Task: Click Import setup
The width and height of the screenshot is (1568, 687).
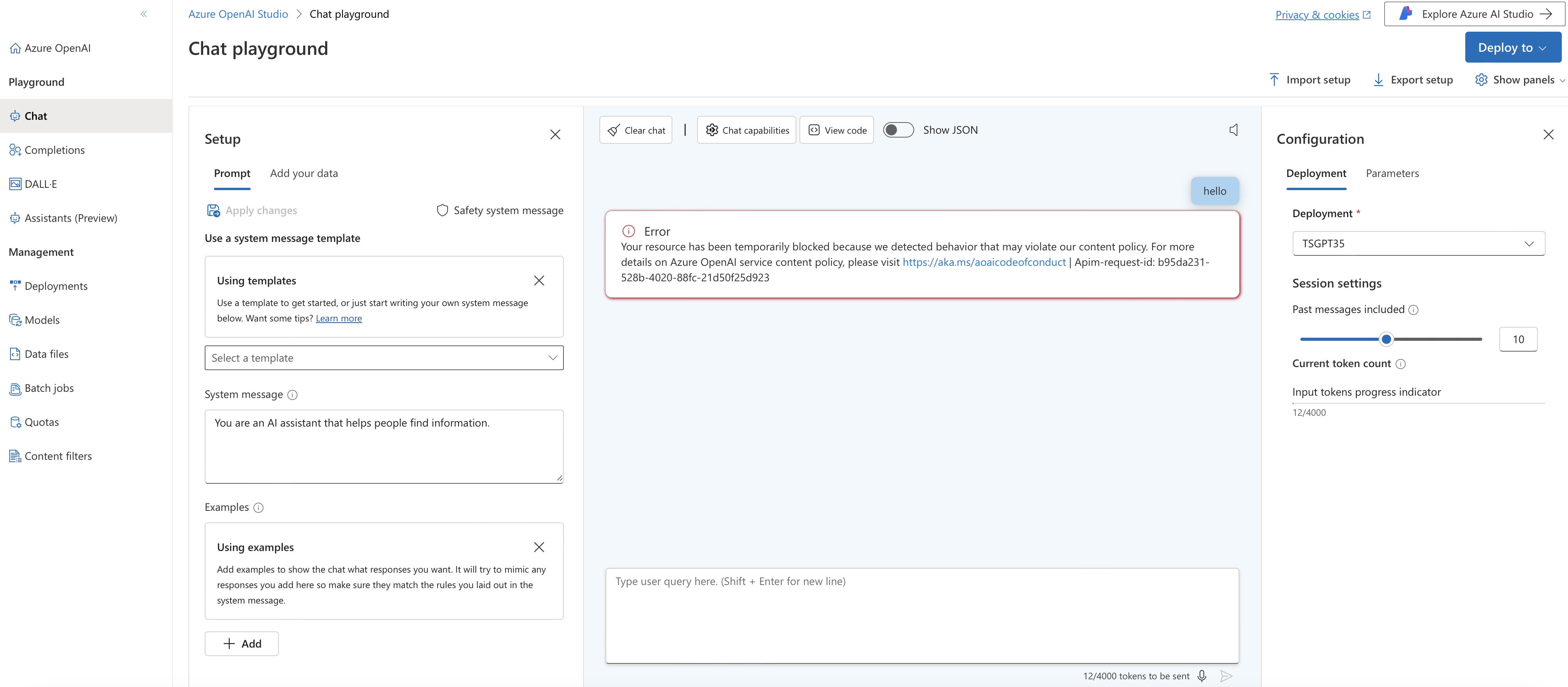Action: pyautogui.click(x=1309, y=80)
